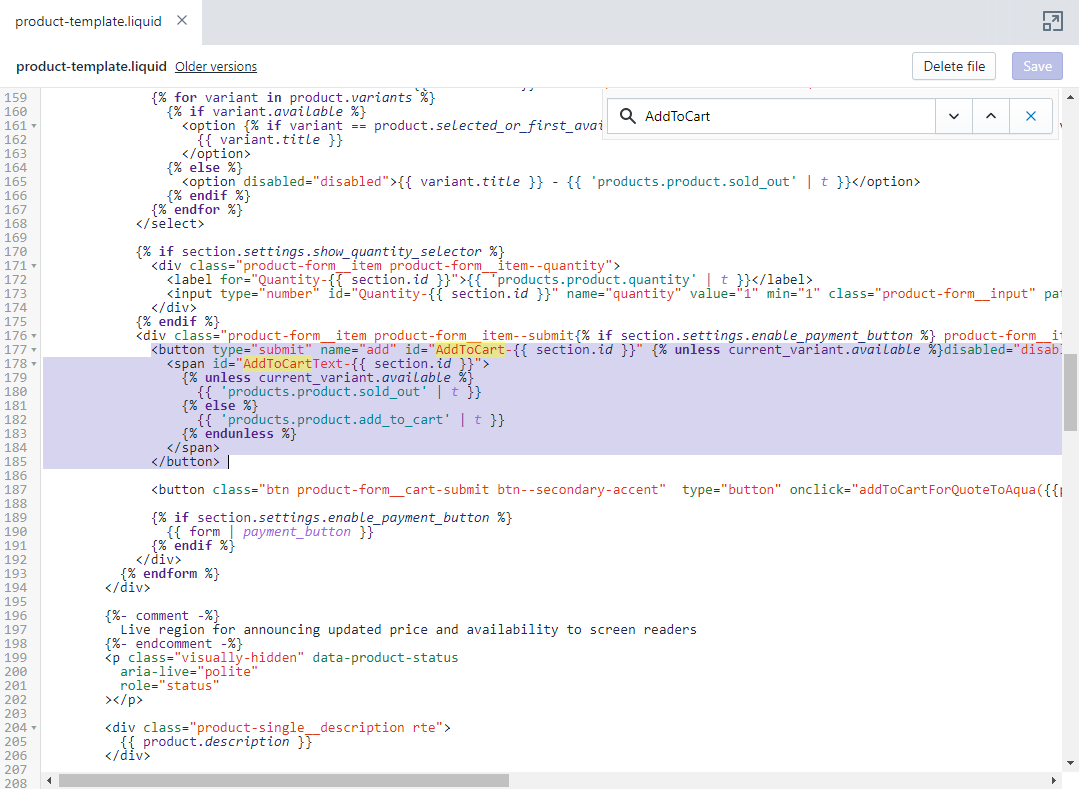Click vertical scrollbar down arrow

[1070, 763]
